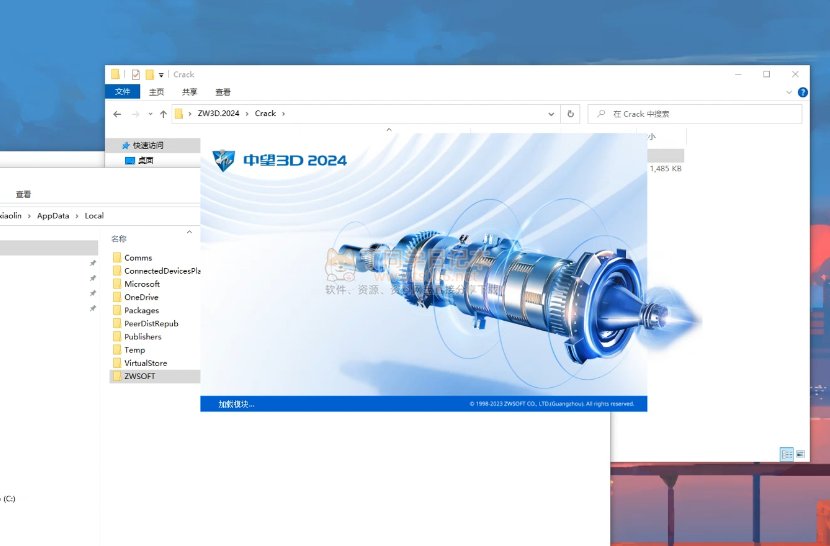
Task: Click the ZW3D shield logo on splash screen
Action: [223, 160]
